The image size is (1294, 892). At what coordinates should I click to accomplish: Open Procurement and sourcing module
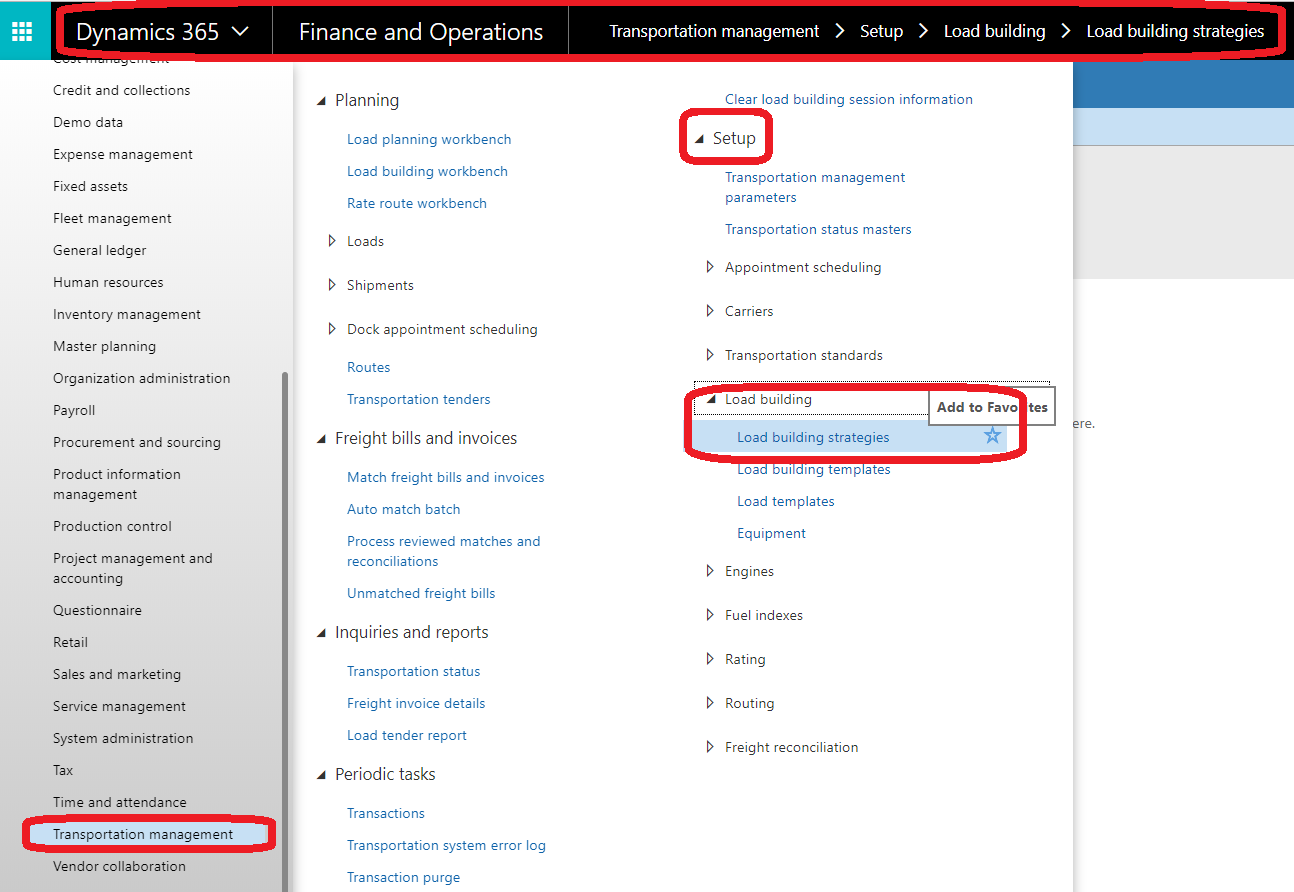[x=137, y=442]
